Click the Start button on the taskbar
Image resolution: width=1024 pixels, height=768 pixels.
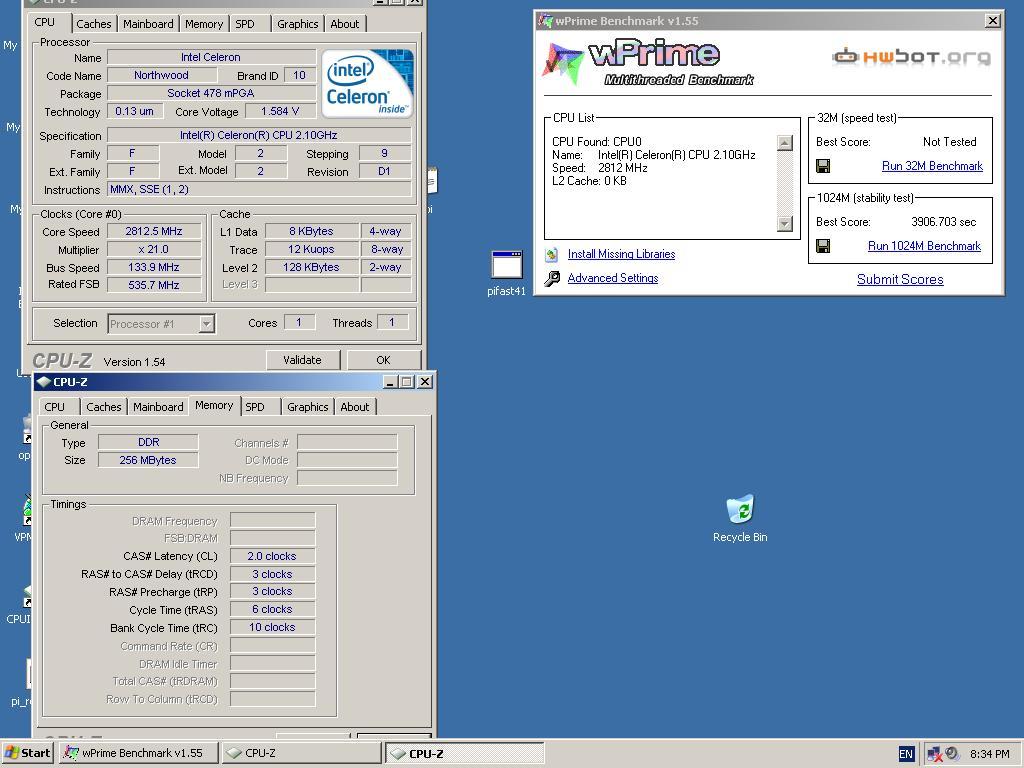(27, 753)
